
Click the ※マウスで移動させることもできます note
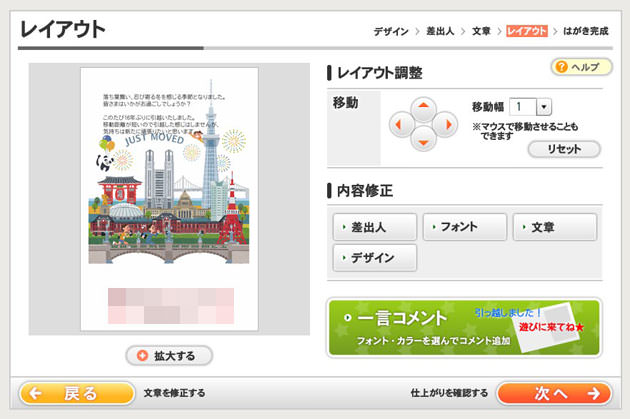tap(525, 131)
